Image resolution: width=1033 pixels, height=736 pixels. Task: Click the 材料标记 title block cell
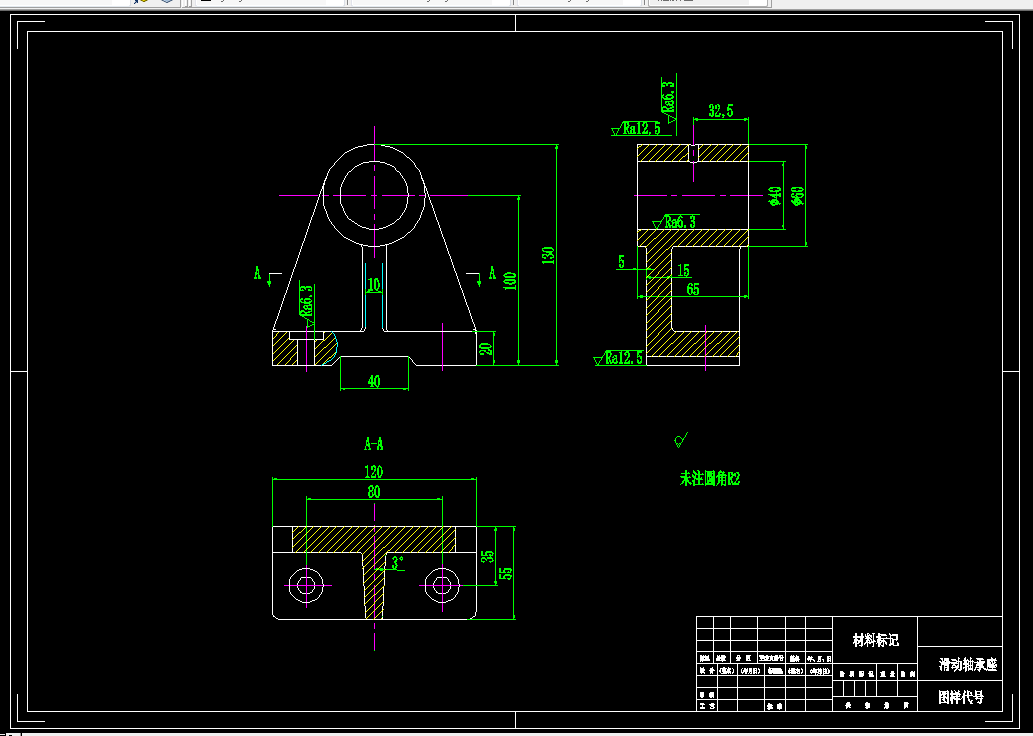click(x=876, y=640)
